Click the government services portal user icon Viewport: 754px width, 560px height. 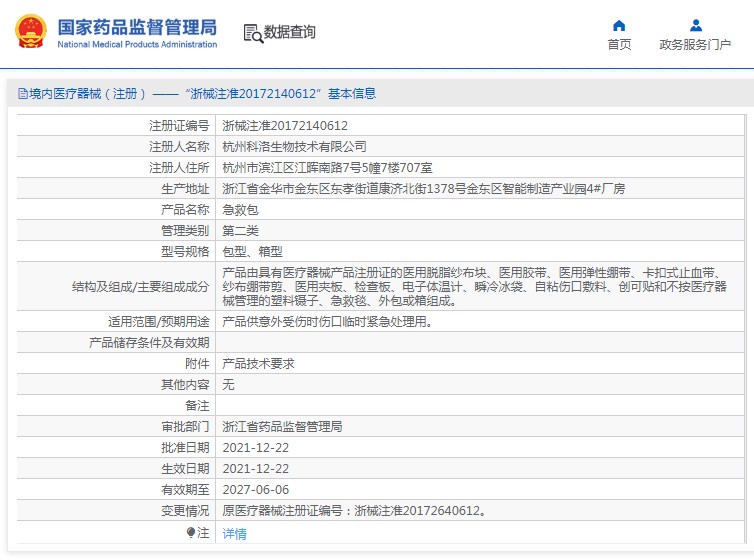click(695, 25)
